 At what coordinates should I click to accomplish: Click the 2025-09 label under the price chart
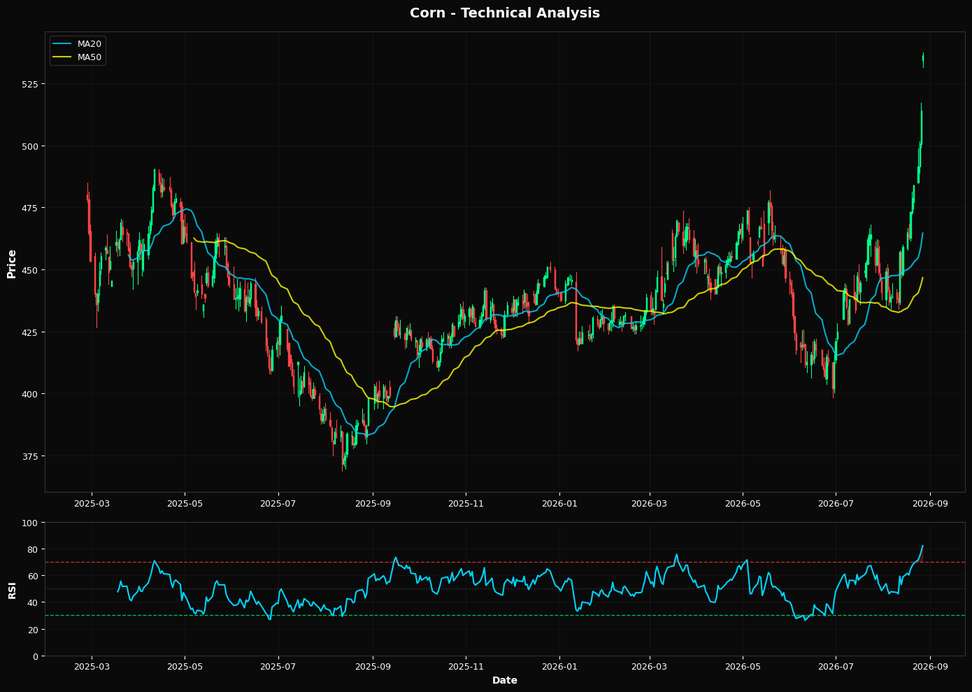tap(373, 503)
